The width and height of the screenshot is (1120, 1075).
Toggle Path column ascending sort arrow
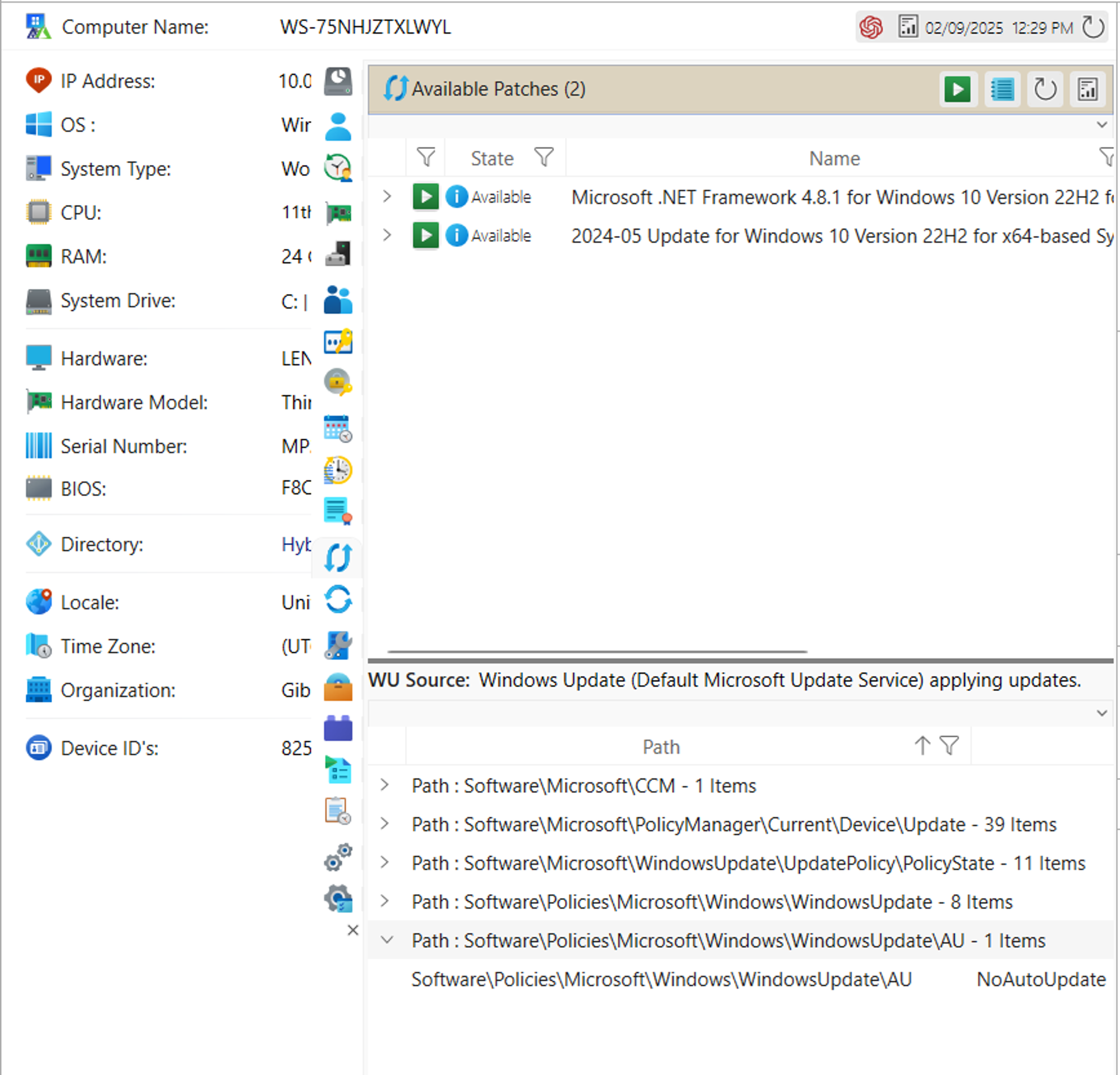[x=922, y=745]
